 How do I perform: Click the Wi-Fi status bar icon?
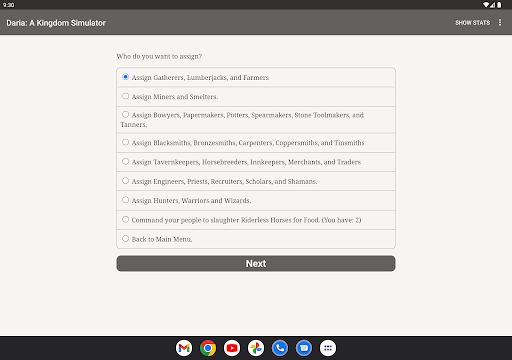(x=486, y=5)
